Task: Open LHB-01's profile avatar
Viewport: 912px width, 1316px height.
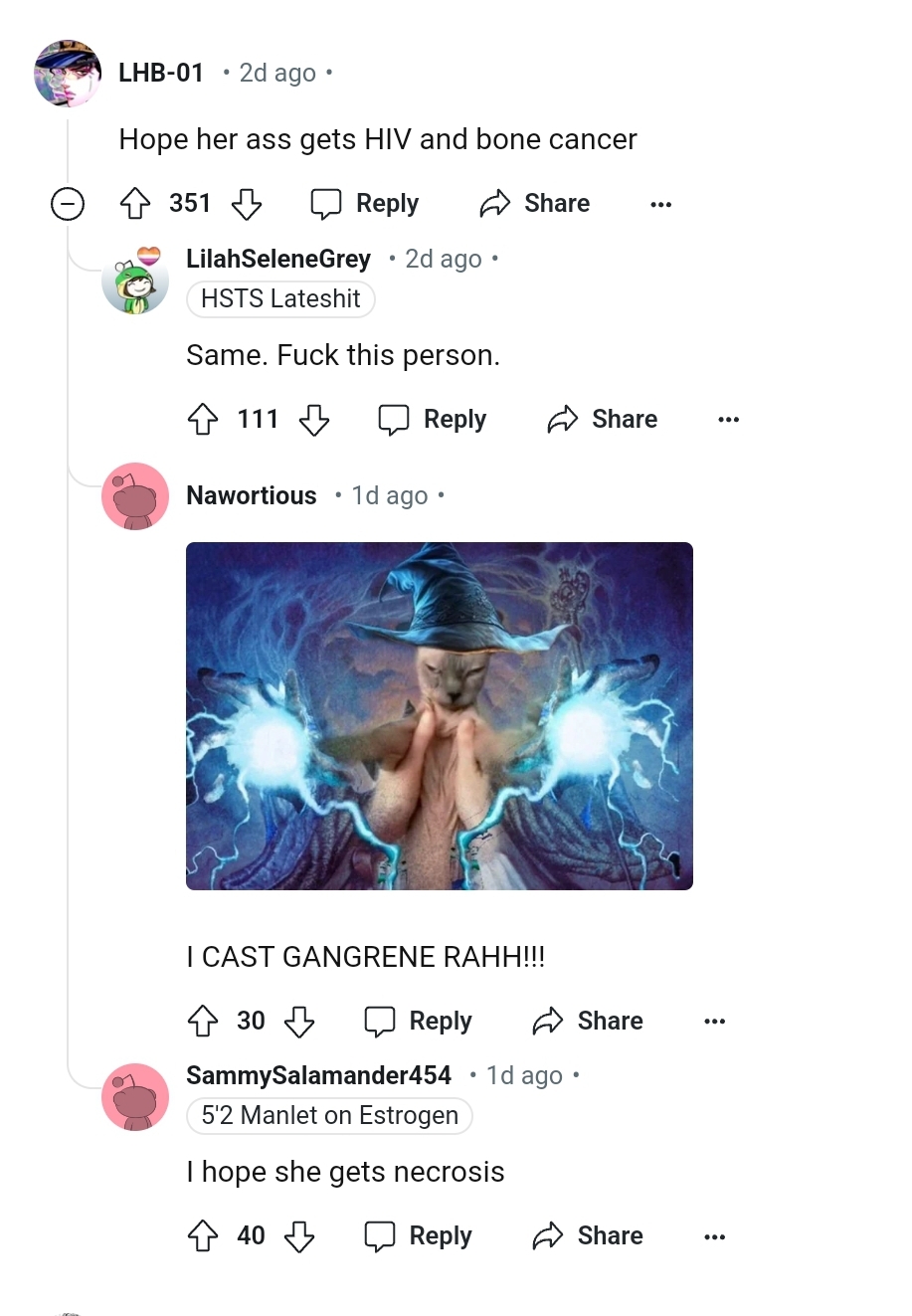Action: [68, 74]
